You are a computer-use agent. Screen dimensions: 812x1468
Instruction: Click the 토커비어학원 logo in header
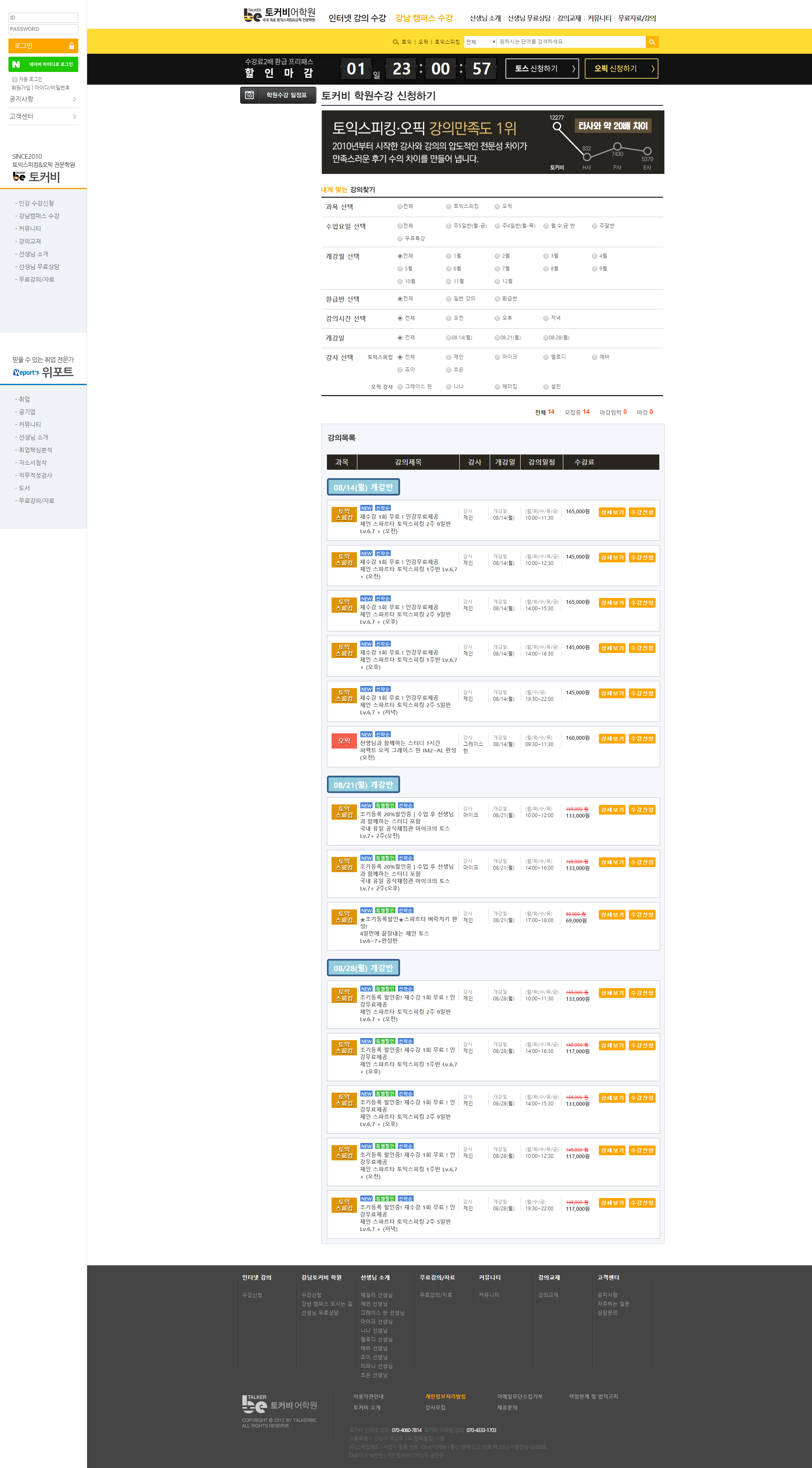(x=280, y=15)
